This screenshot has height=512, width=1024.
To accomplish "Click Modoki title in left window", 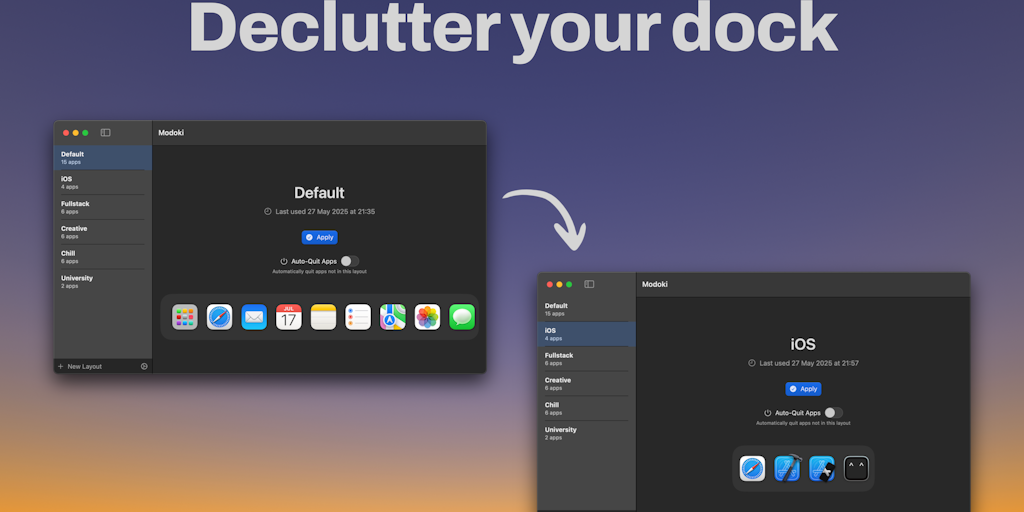I will (x=171, y=133).
